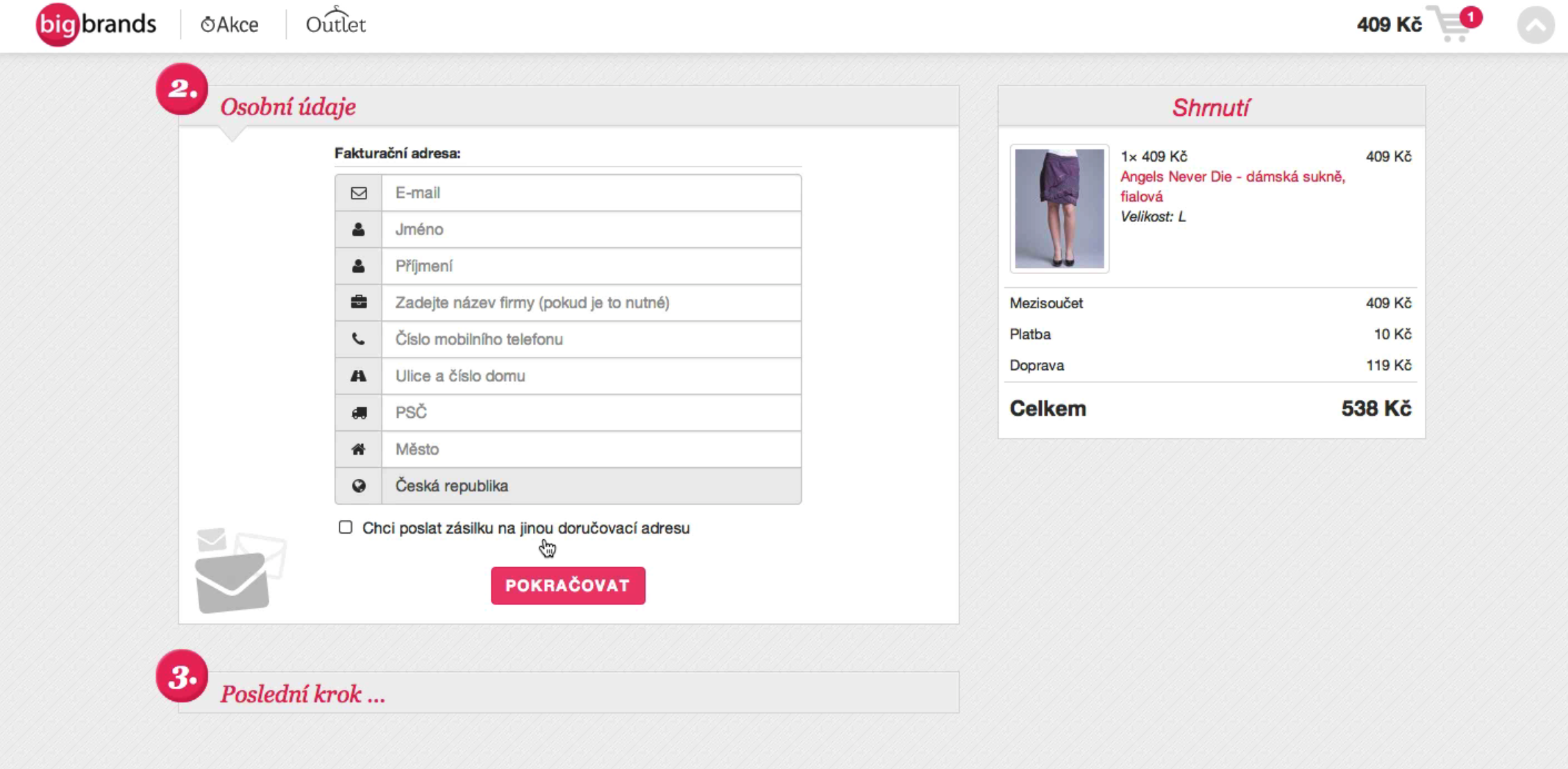The width and height of the screenshot is (1568, 769).
Task: Click the house icon beside Město
Action: [358, 450]
